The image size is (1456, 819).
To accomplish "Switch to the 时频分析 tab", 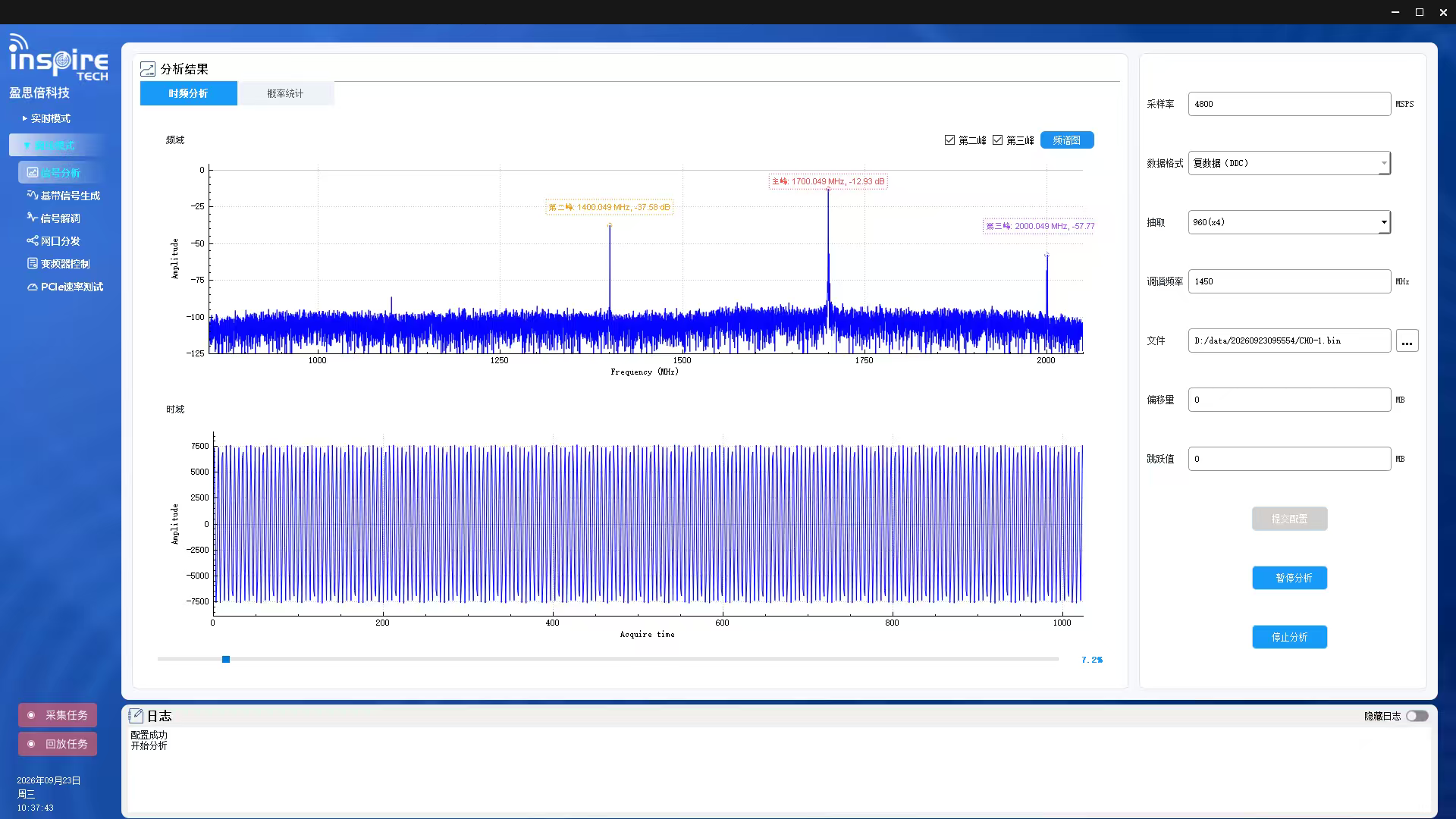I will click(x=188, y=93).
